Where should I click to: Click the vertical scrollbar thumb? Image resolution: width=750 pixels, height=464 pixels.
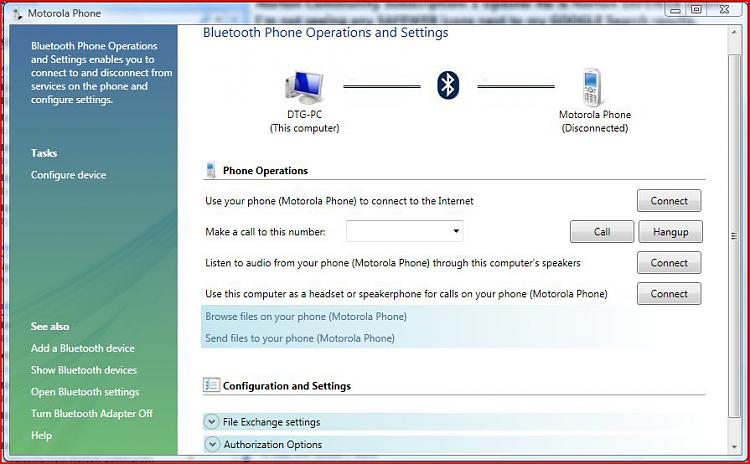(x=734, y=236)
